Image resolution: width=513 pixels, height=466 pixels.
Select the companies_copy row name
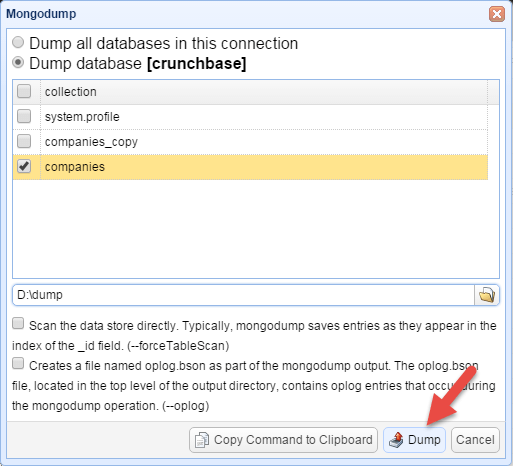tap(91, 142)
